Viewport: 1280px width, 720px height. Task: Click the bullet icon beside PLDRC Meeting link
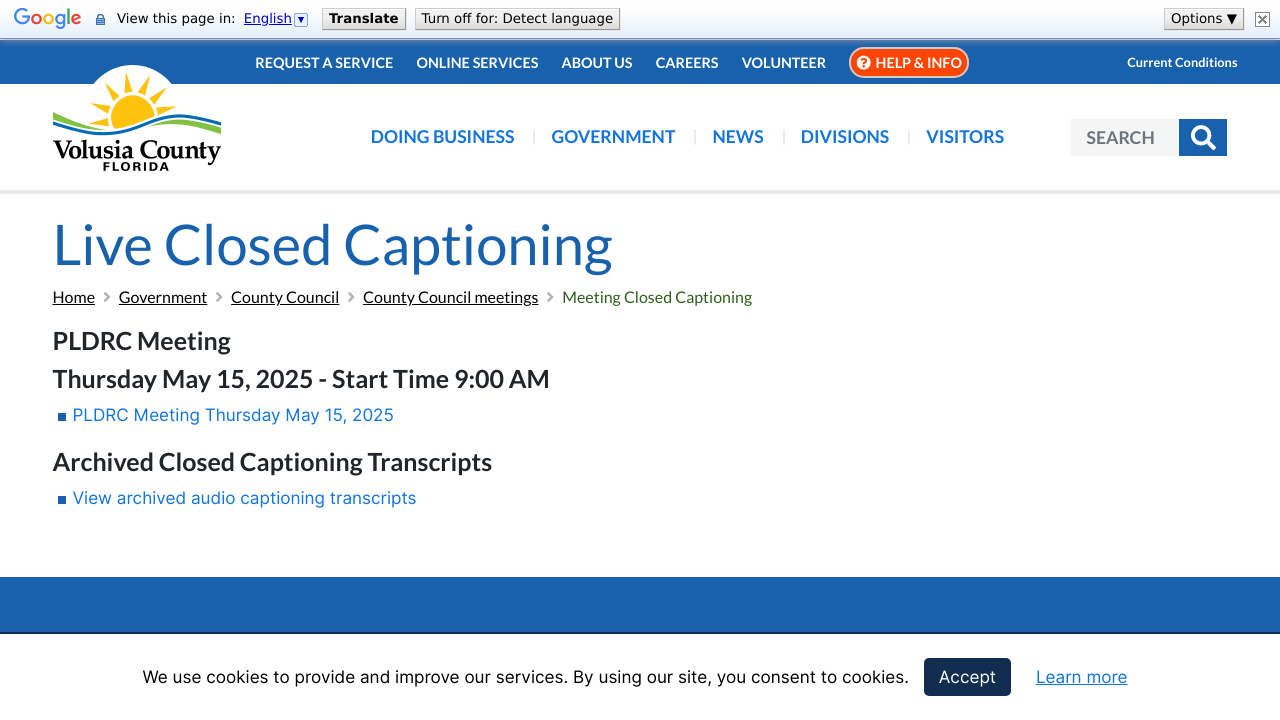61,415
